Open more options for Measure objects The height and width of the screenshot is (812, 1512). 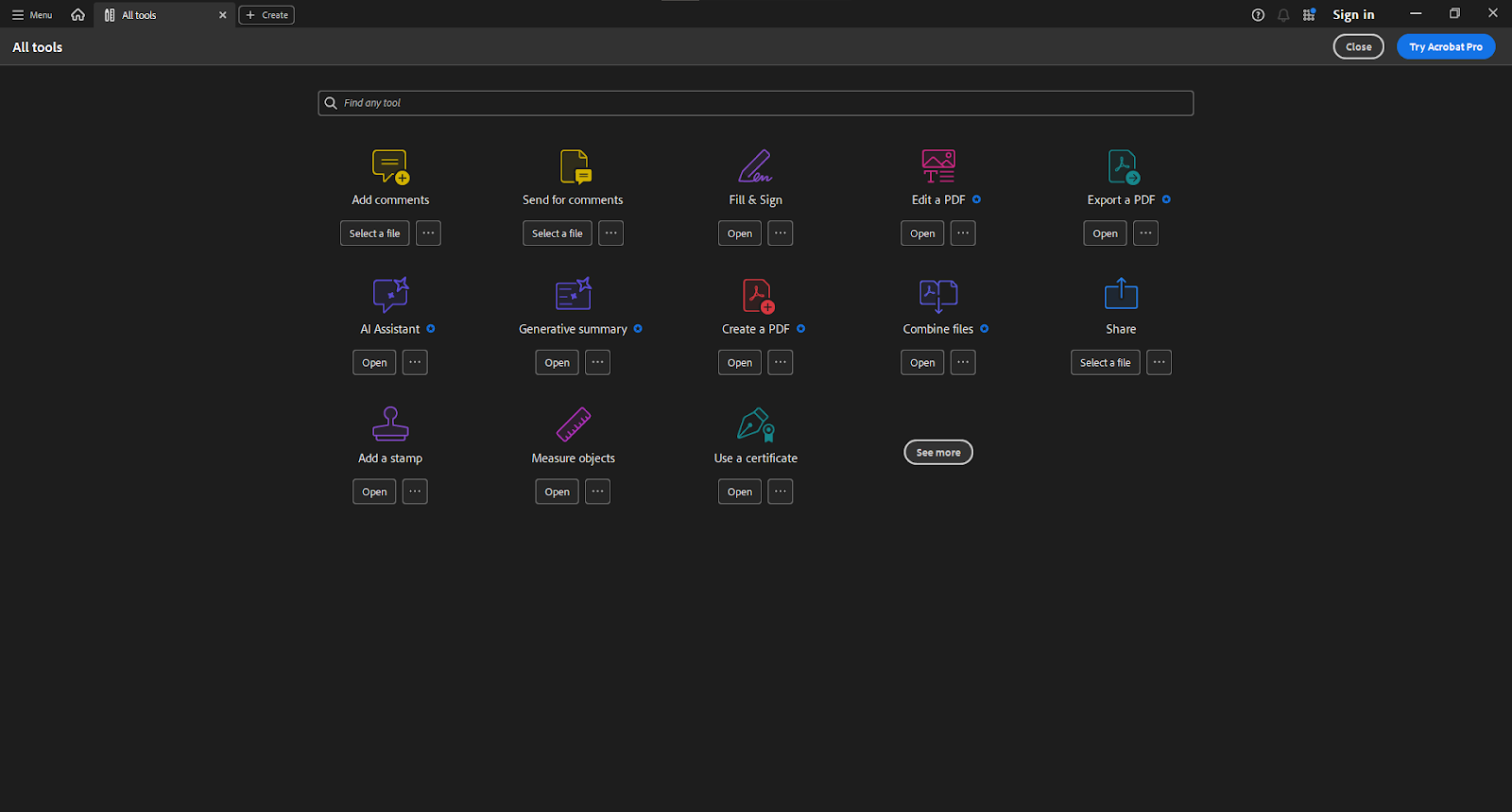point(597,492)
